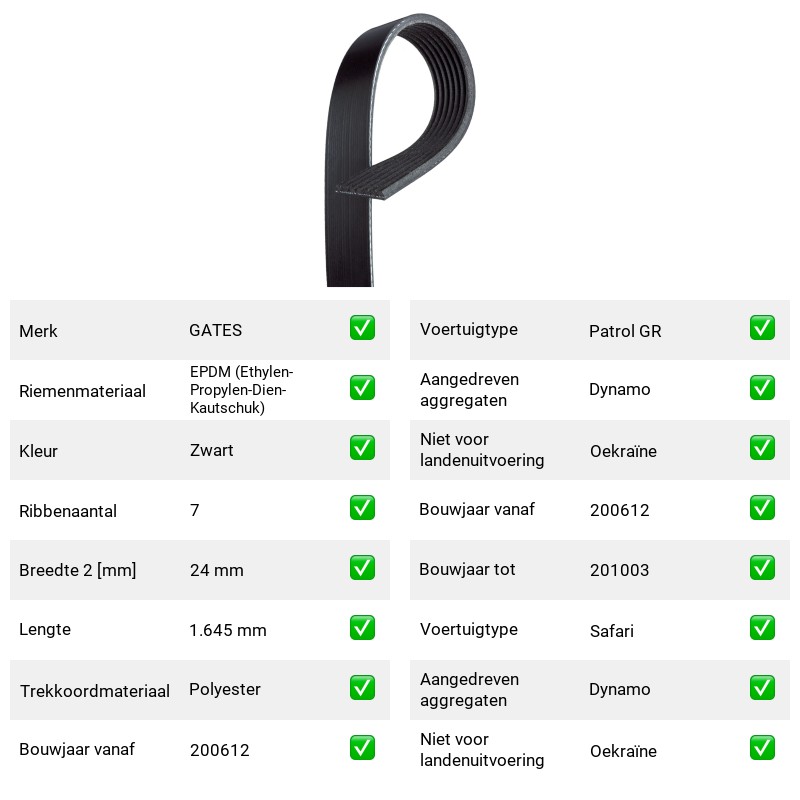This screenshot has height=800, width=800.
Task: Click the checkmark icon for Riemenmateriaal row
Action: [362, 388]
